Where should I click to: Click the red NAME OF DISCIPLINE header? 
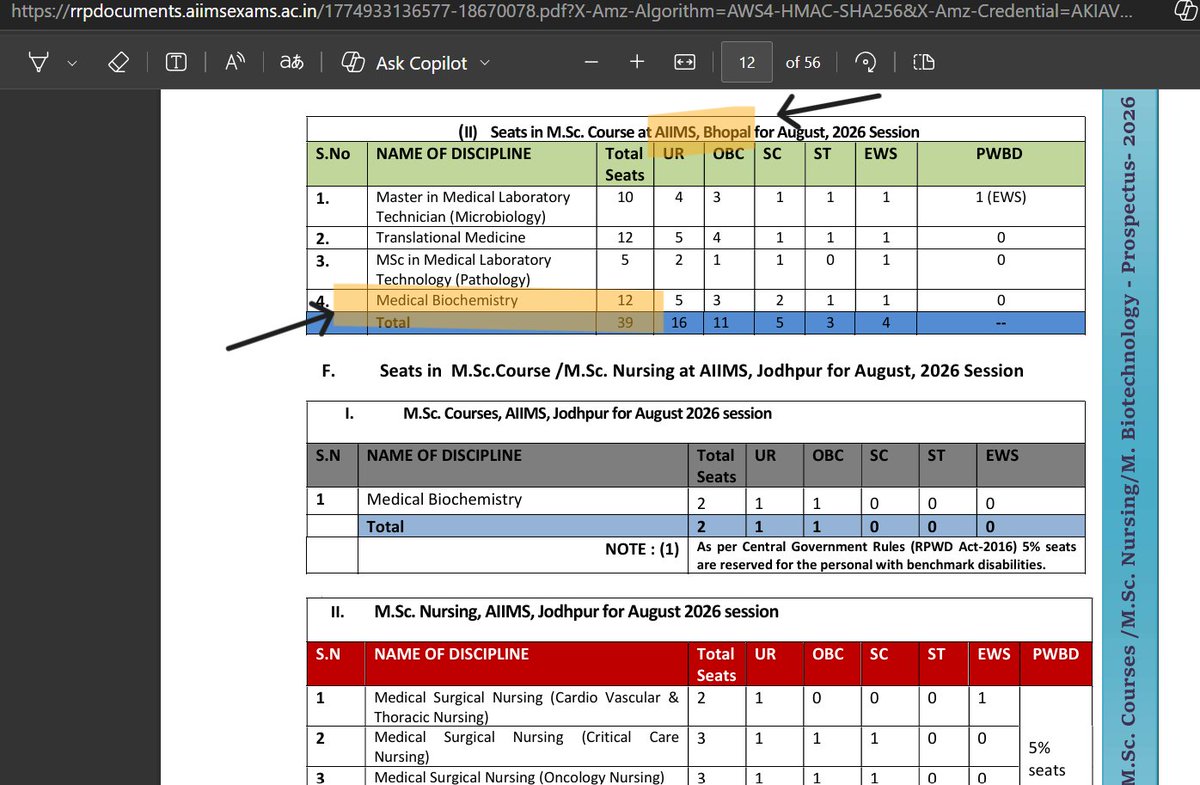451,654
